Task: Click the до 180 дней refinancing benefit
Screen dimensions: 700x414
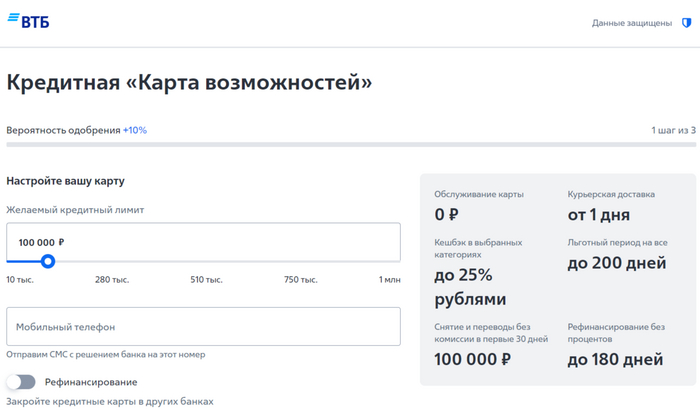Action: pyautogui.click(x=615, y=359)
